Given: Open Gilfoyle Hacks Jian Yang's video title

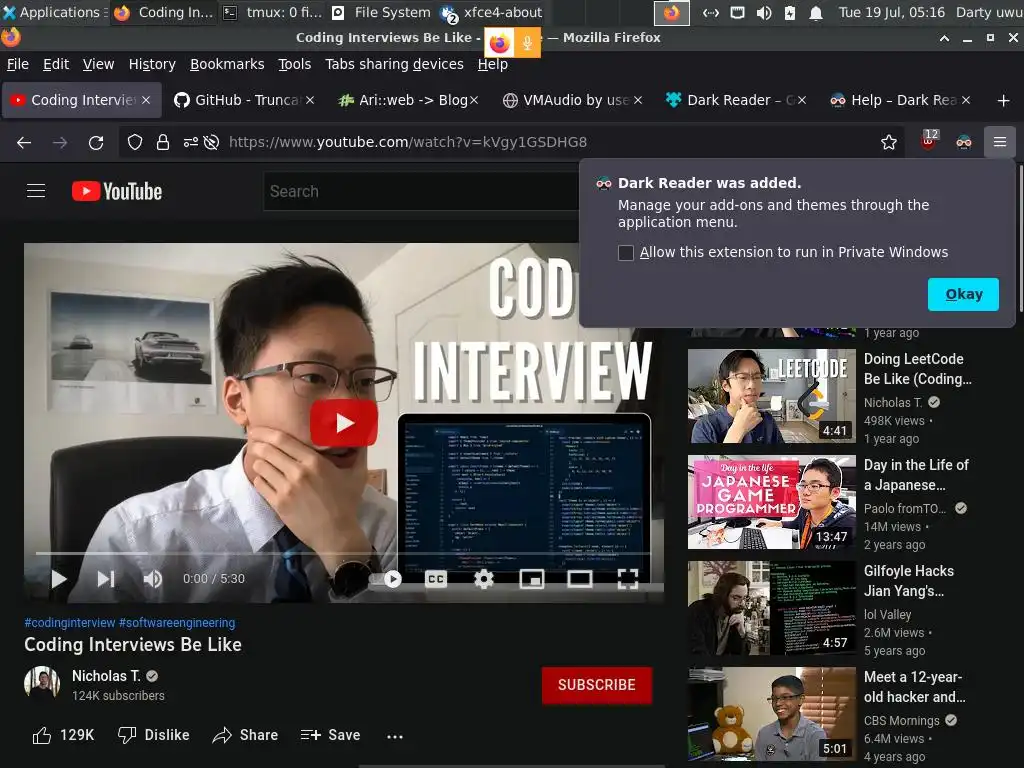Looking at the screenshot, I should coord(908,581).
